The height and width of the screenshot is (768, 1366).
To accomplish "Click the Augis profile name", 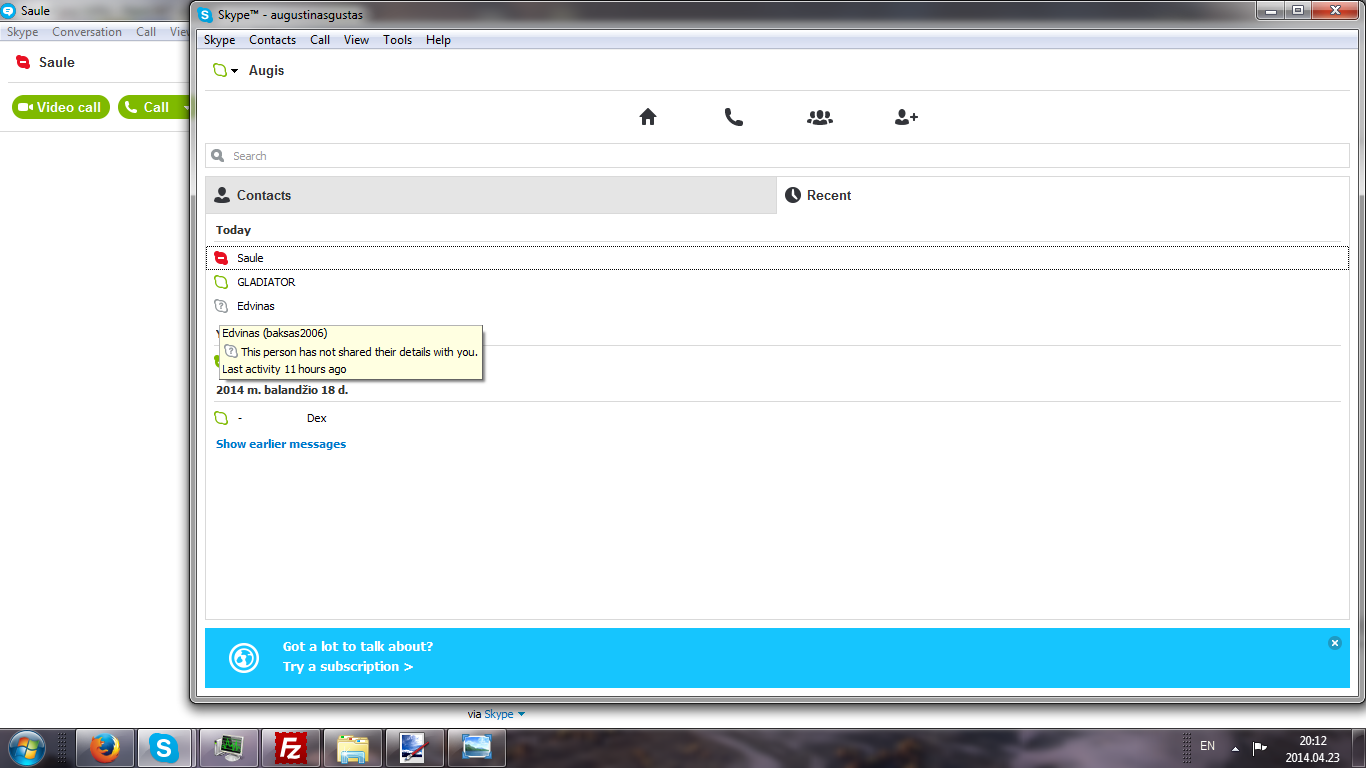I will coord(266,71).
